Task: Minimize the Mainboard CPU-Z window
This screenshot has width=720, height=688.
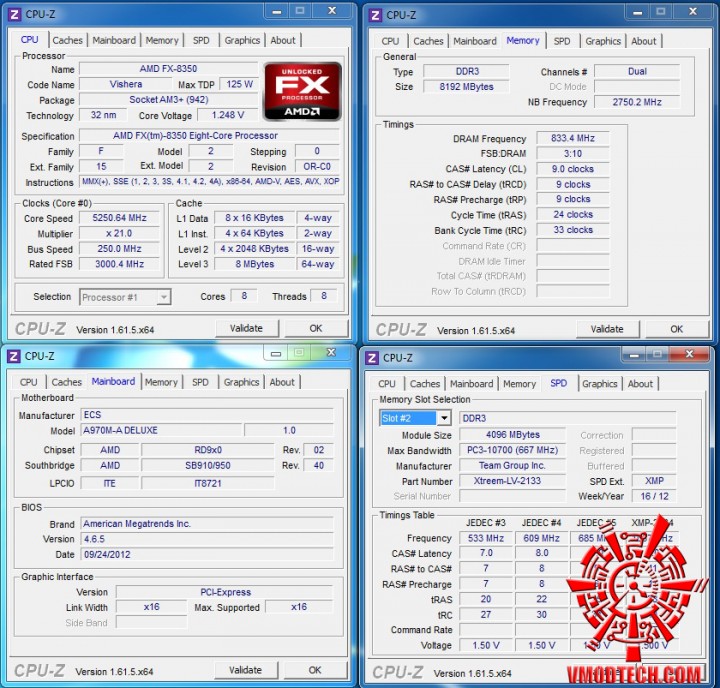Action: pos(276,353)
